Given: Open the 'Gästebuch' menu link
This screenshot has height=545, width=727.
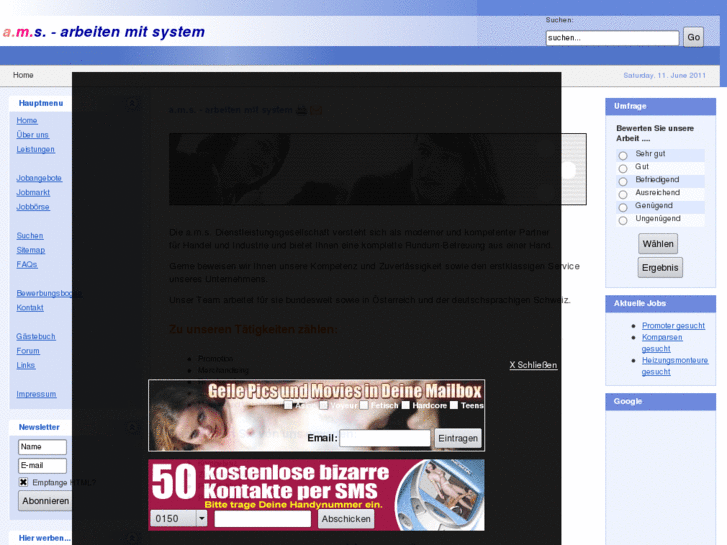Looking at the screenshot, I should (36, 336).
